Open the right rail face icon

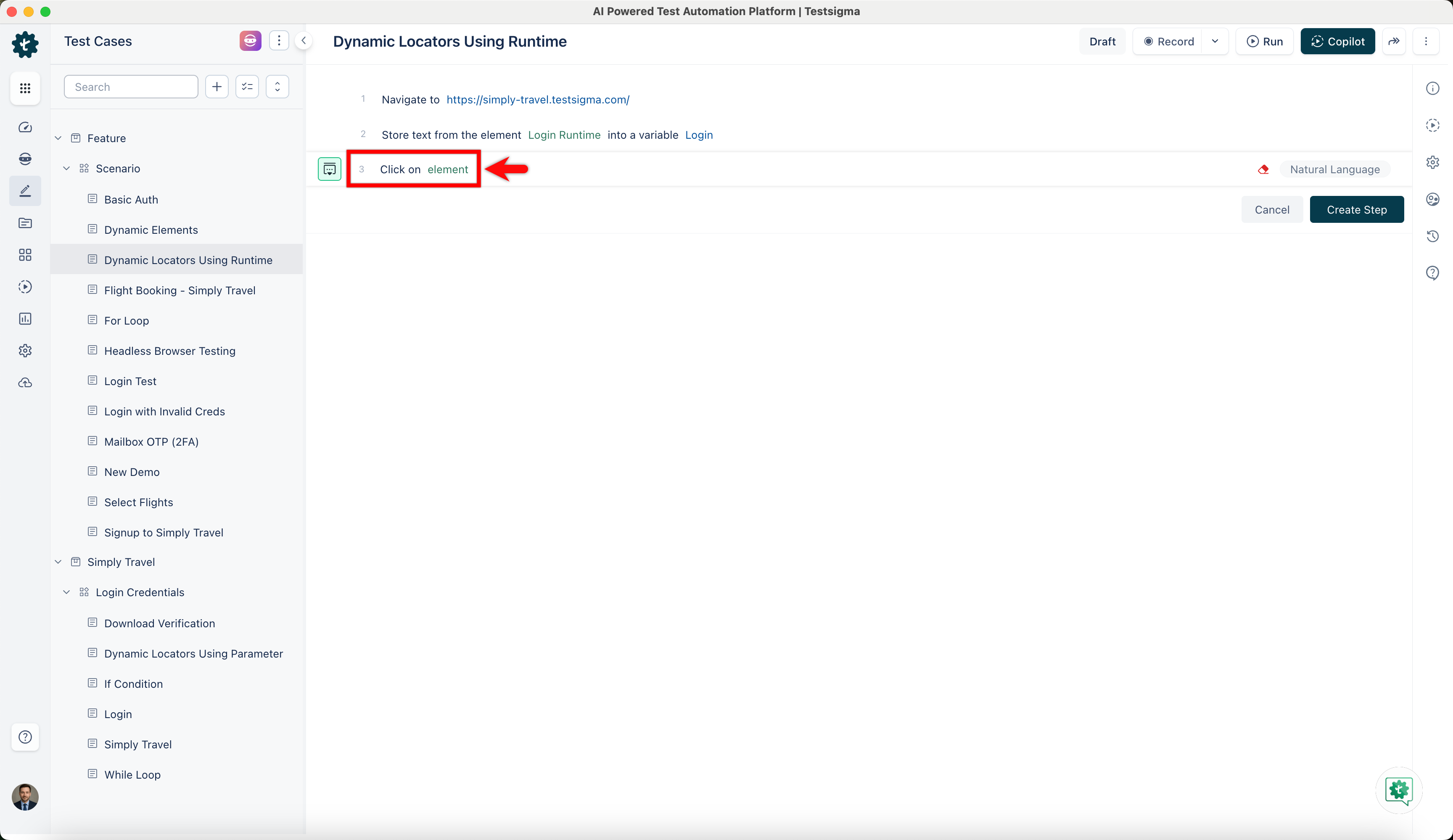pyautogui.click(x=1433, y=199)
